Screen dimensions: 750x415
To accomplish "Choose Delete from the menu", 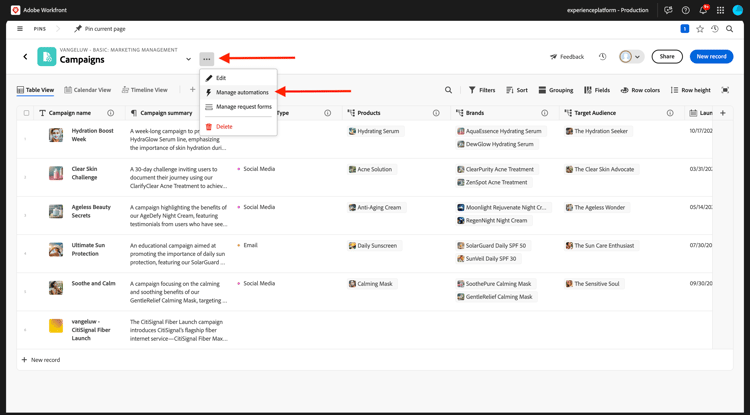I will (238, 127).
